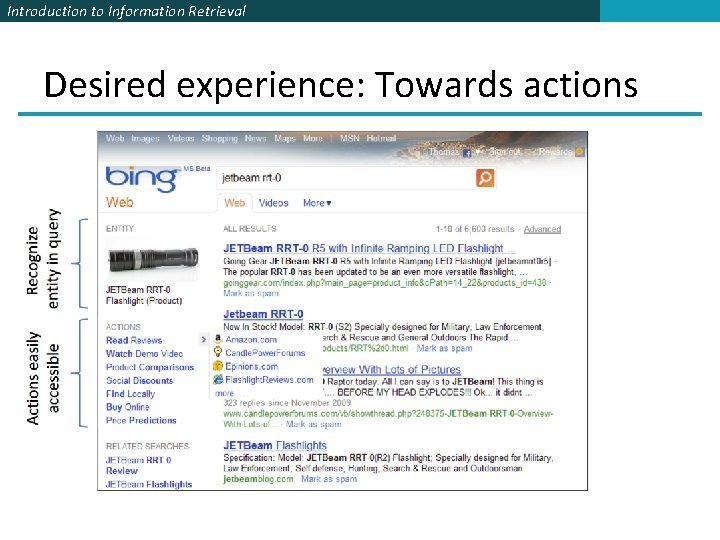Viewport: 720px width, 540px height.
Task: Click the JETBeam flashlight entity thumbnail
Action: click(153, 260)
